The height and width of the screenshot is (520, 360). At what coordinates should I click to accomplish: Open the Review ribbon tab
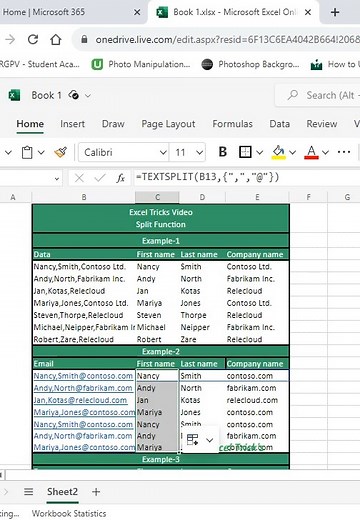click(322, 124)
